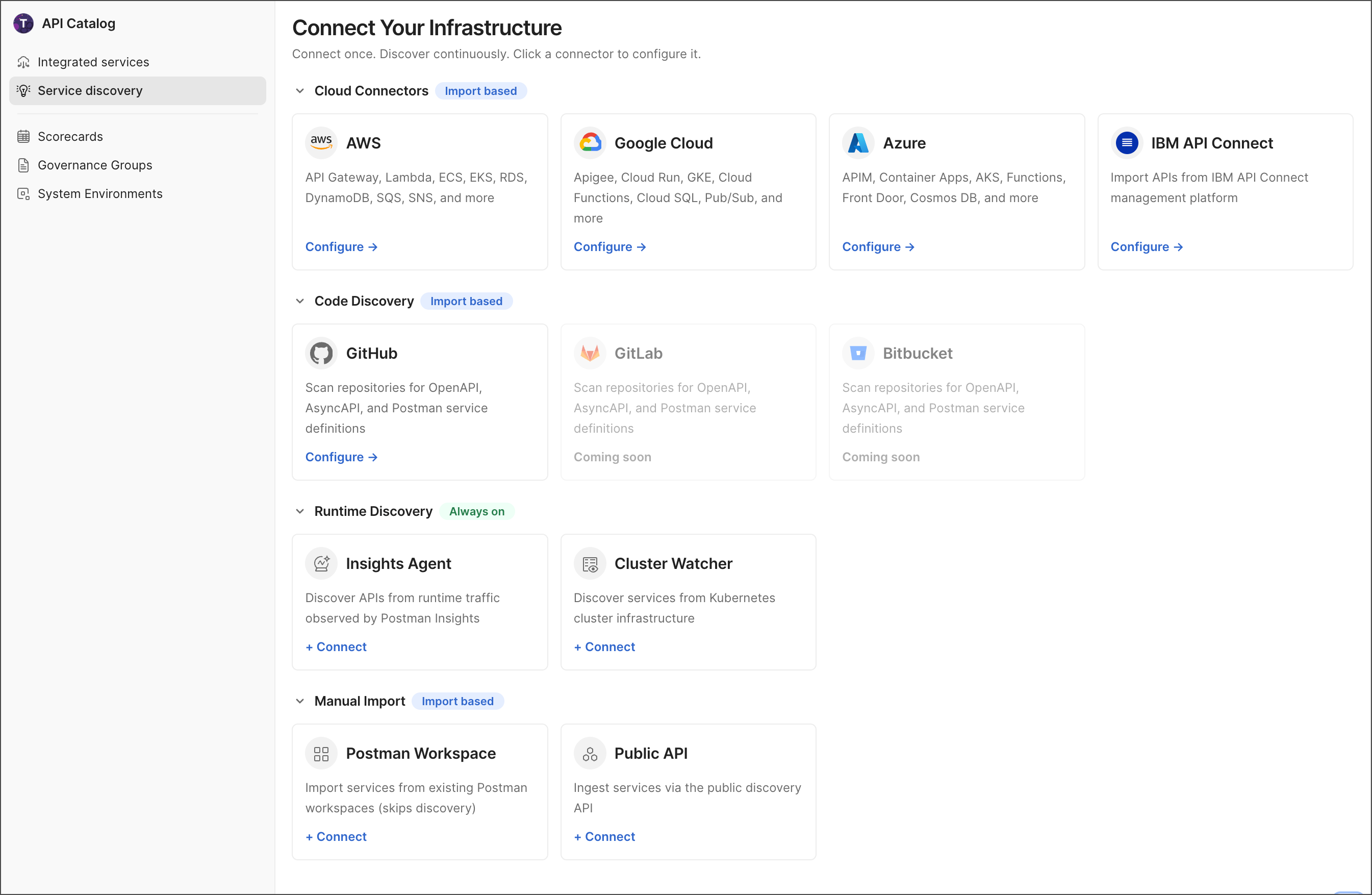Viewport: 1372px width, 895px height.
Task: Click Coming soon on GitLab card
Action: pos(612,457)
